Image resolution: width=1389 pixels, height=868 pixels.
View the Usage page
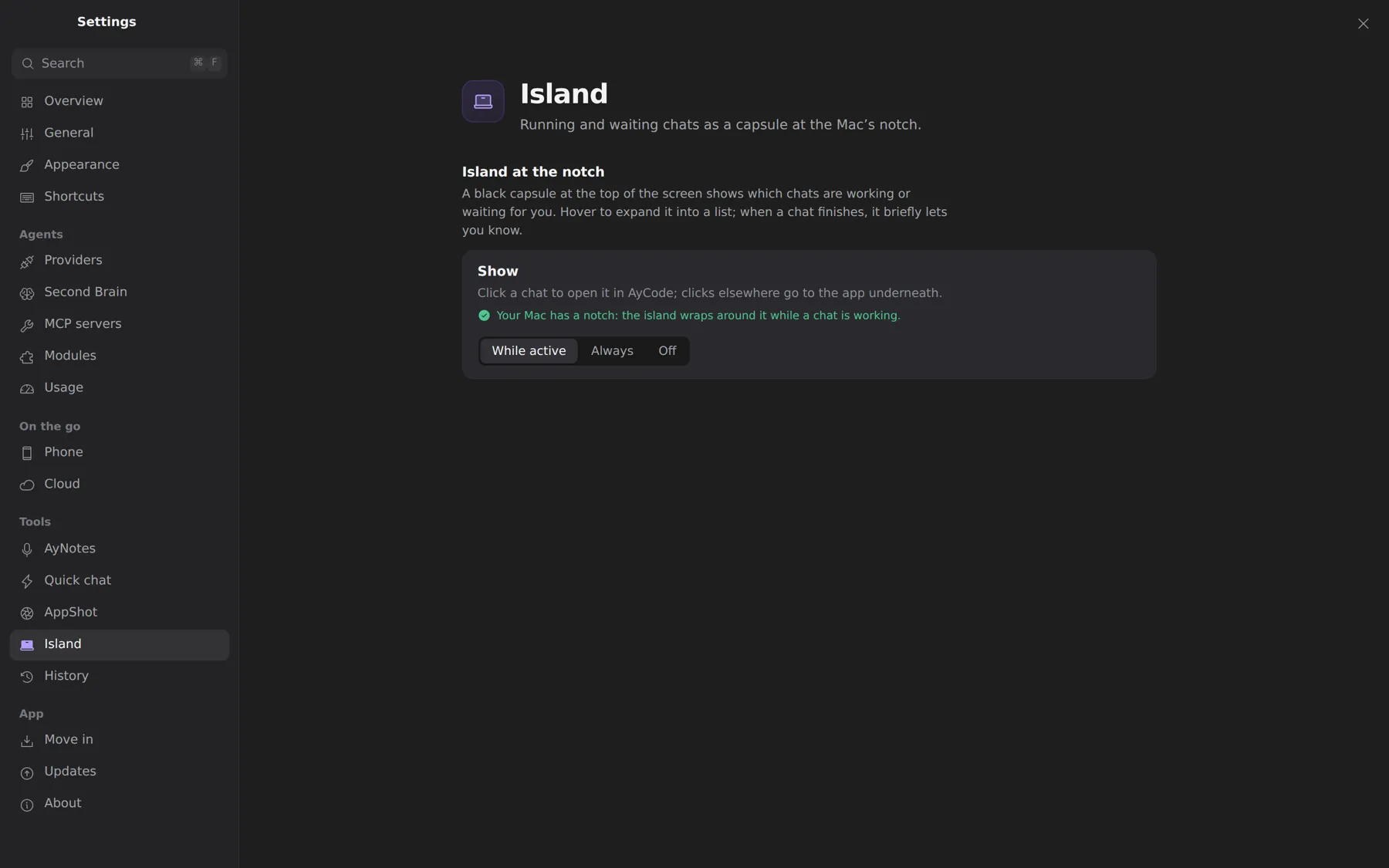120,387
